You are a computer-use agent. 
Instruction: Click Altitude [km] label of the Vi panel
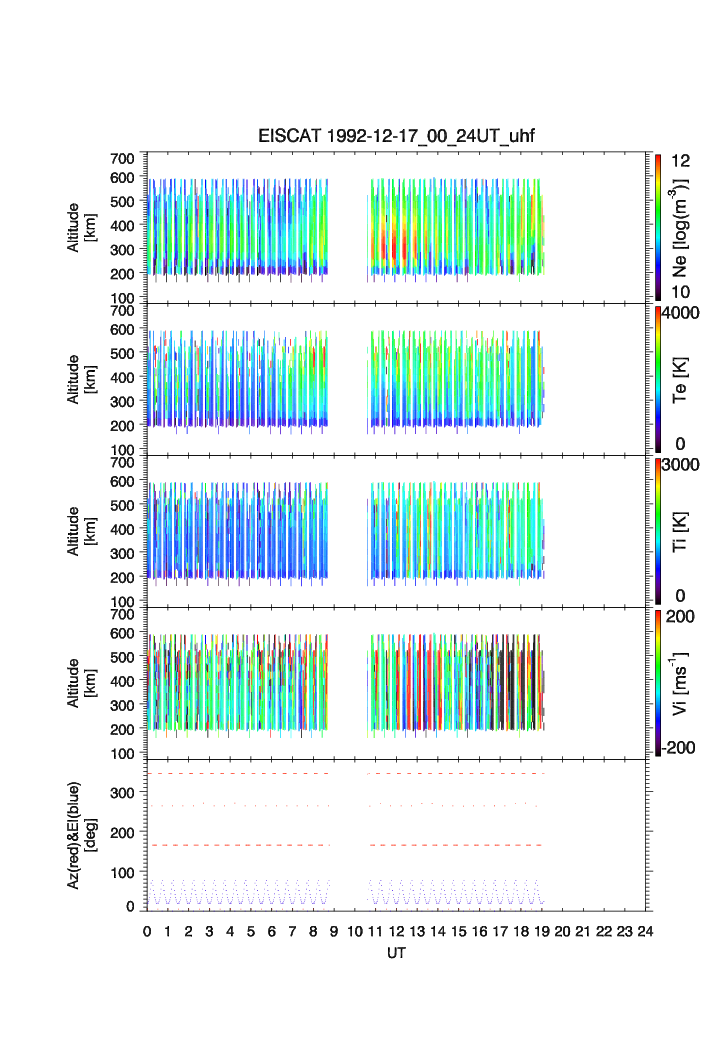pyautogui.click(x=81, y=683)
